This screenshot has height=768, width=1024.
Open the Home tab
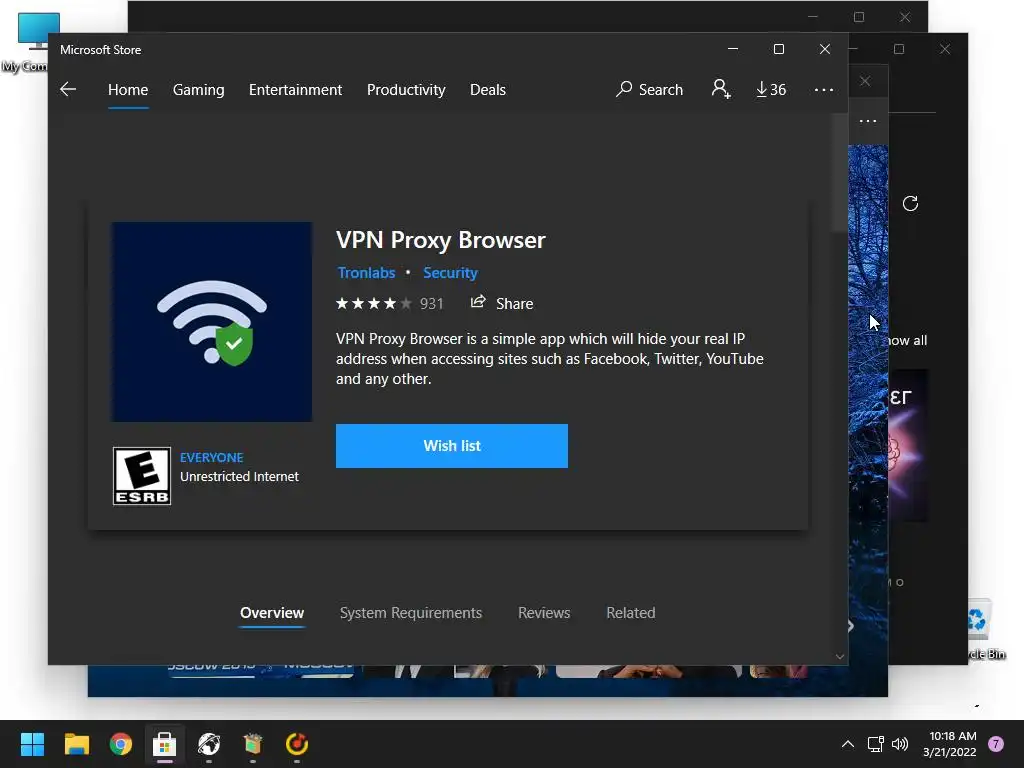tap(128, 89)
